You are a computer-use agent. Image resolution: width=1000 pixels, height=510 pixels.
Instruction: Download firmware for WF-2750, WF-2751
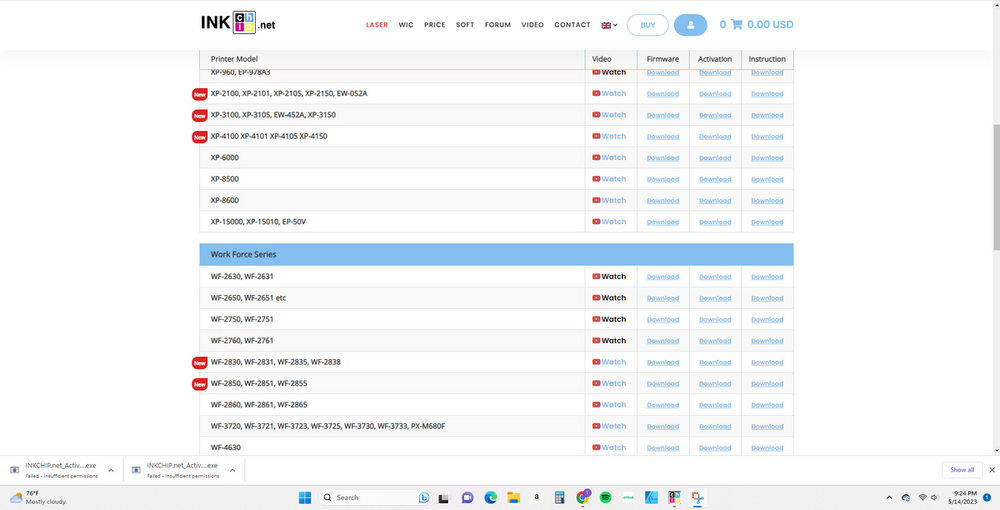[x=663, y=319]
